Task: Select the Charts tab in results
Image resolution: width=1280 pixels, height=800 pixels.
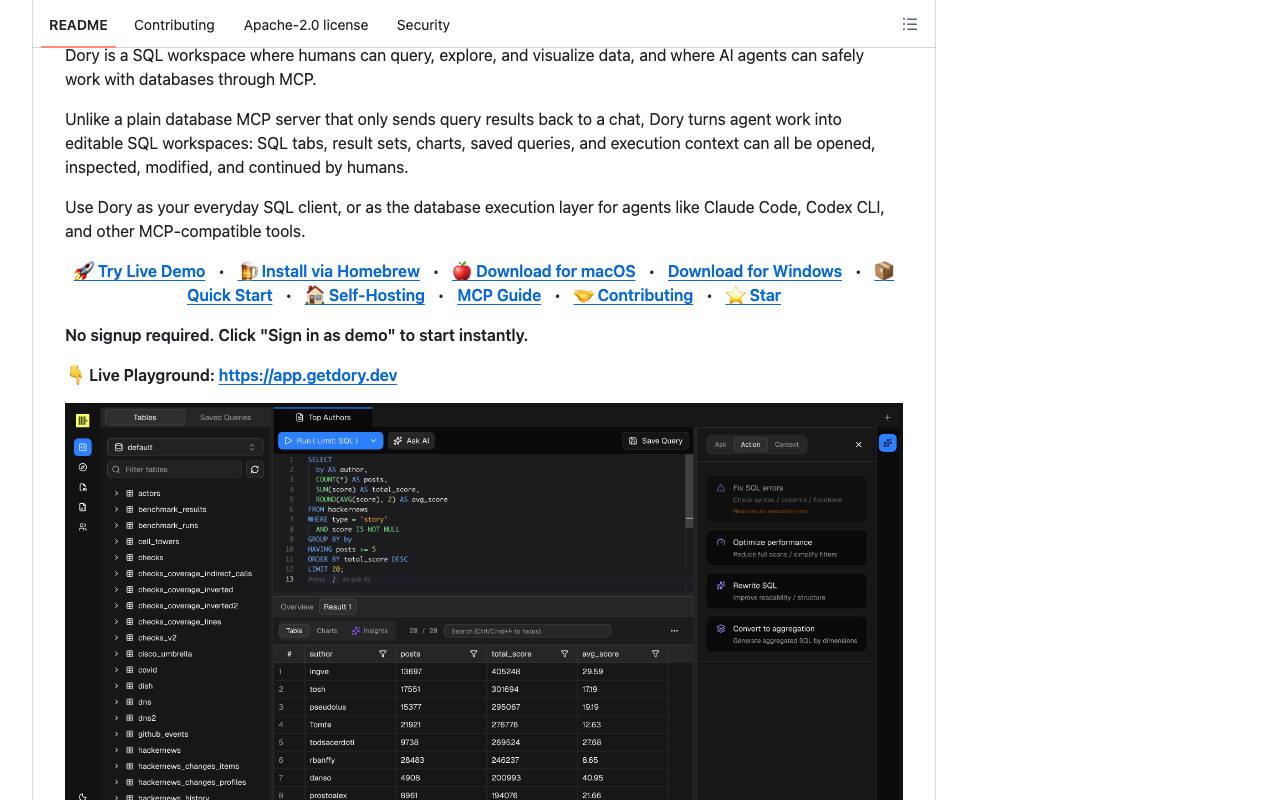Action: click(x=327, y=631)
